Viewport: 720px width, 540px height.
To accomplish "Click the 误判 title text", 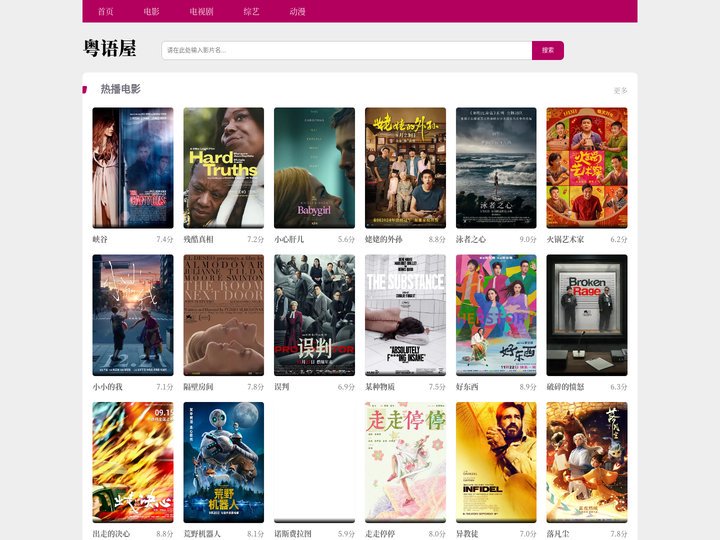I will point(282,387).
